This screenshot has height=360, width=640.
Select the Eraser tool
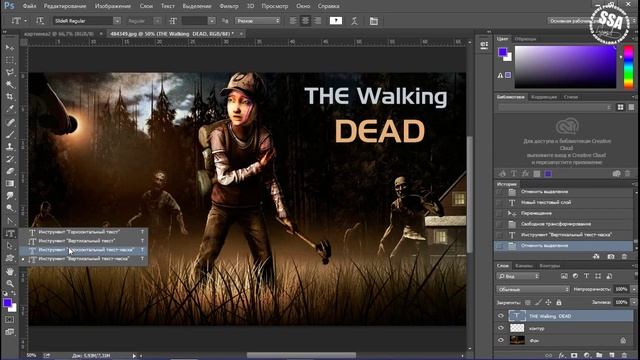coord(10,171)
